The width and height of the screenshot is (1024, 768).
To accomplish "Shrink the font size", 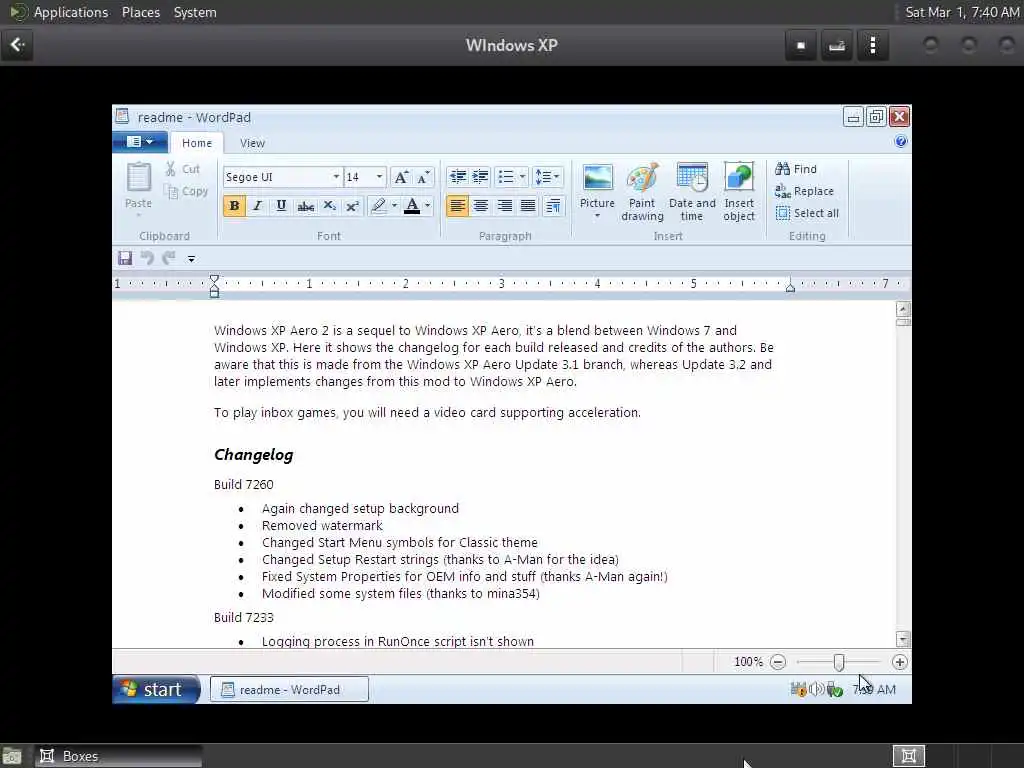I will (423, 177).
